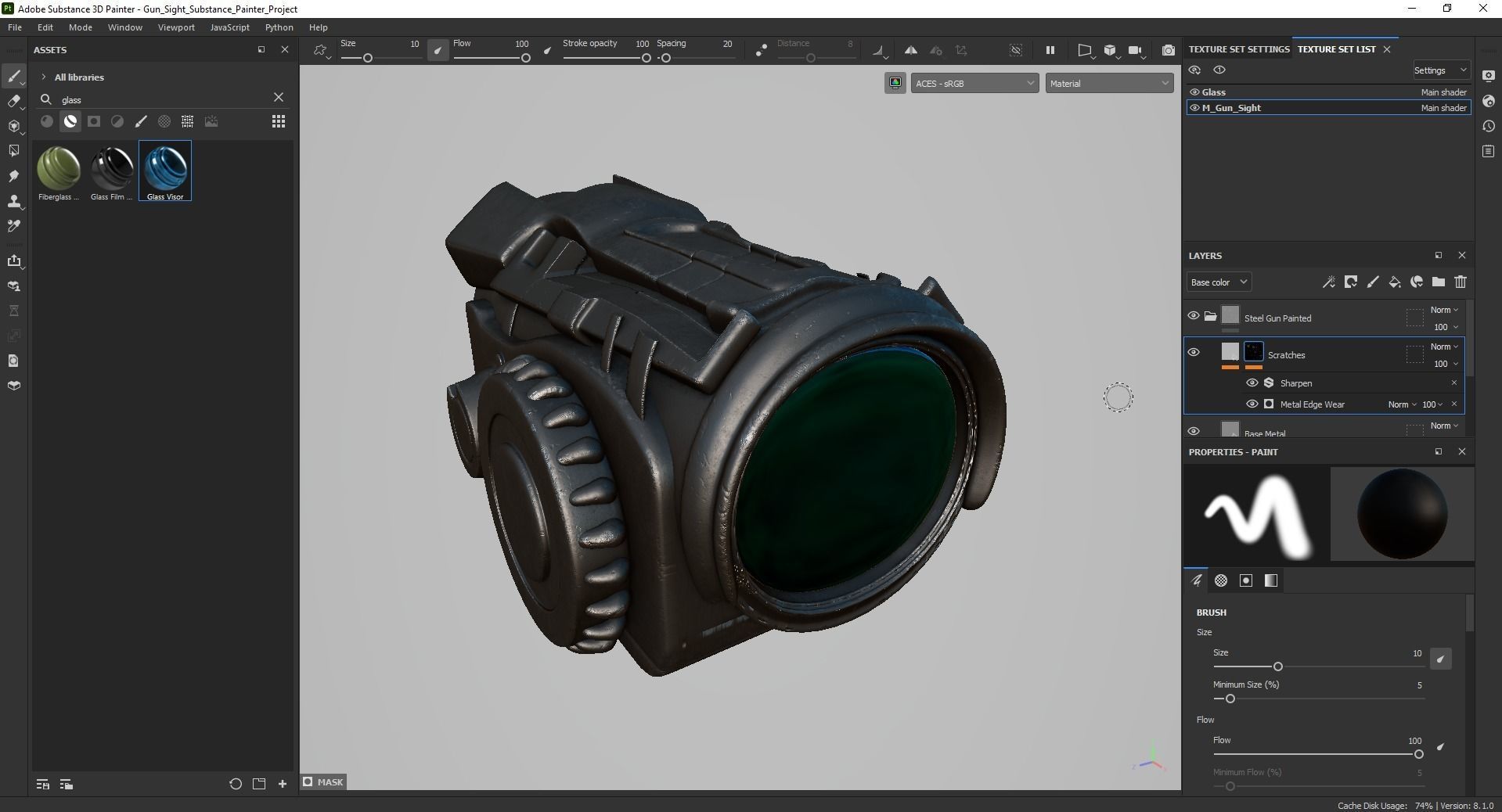Hide the Scratches layer

(x=1194, y=352)
